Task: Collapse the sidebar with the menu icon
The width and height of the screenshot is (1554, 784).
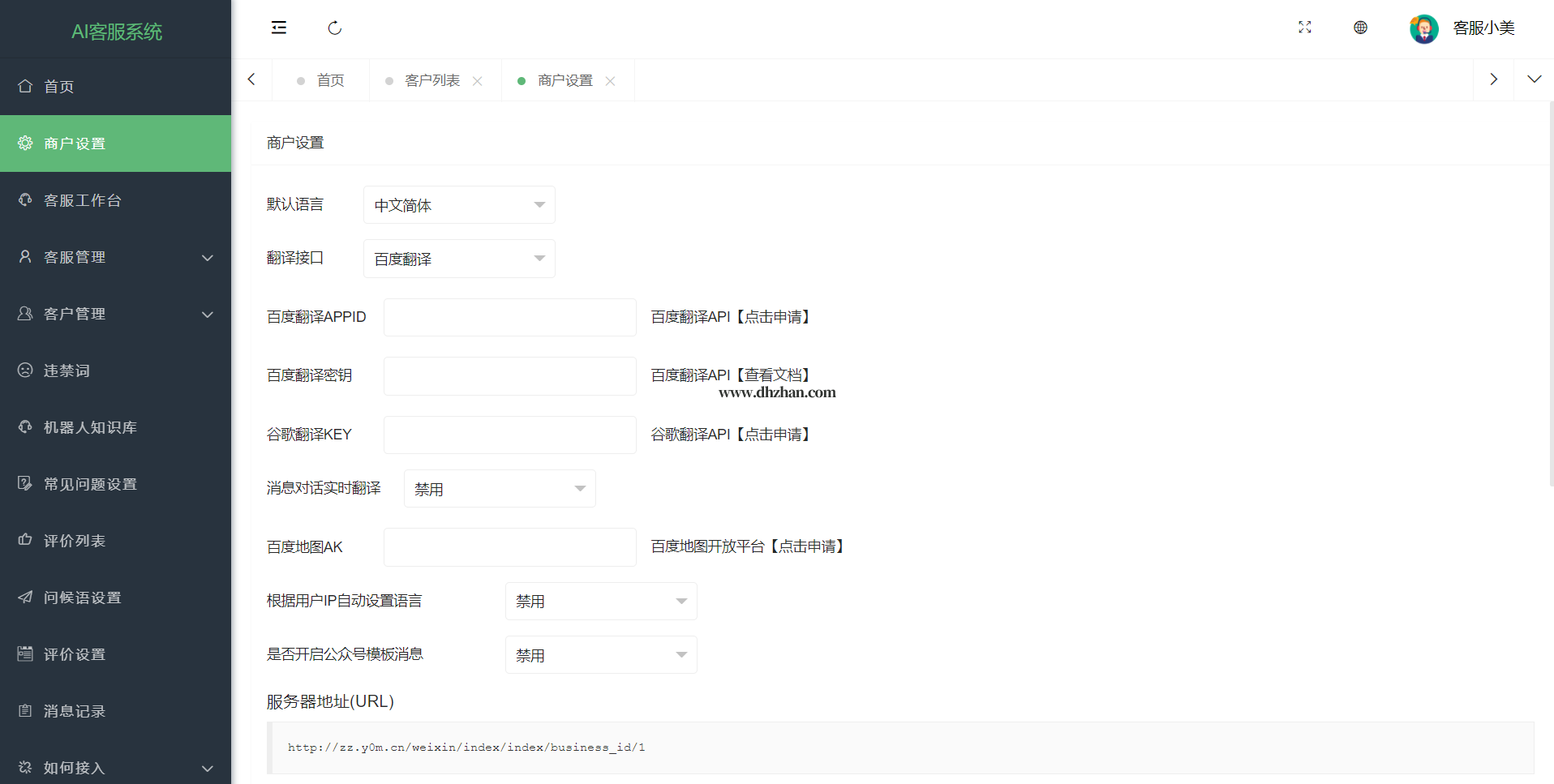Action: click(x=279, y=28)
